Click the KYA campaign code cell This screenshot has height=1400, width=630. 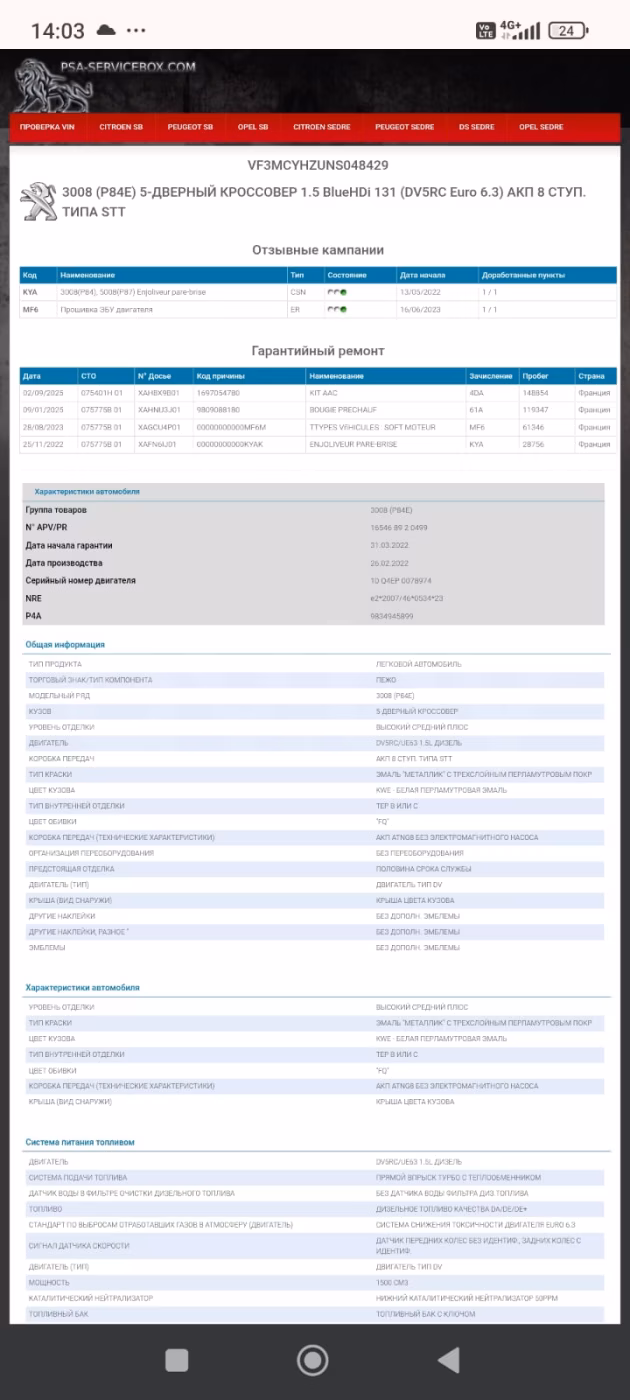(x=30, y=292)
